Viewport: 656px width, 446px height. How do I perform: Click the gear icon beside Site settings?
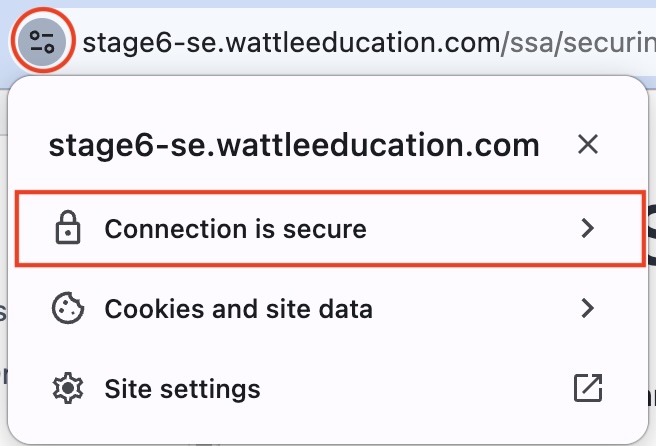pos(67,388)
